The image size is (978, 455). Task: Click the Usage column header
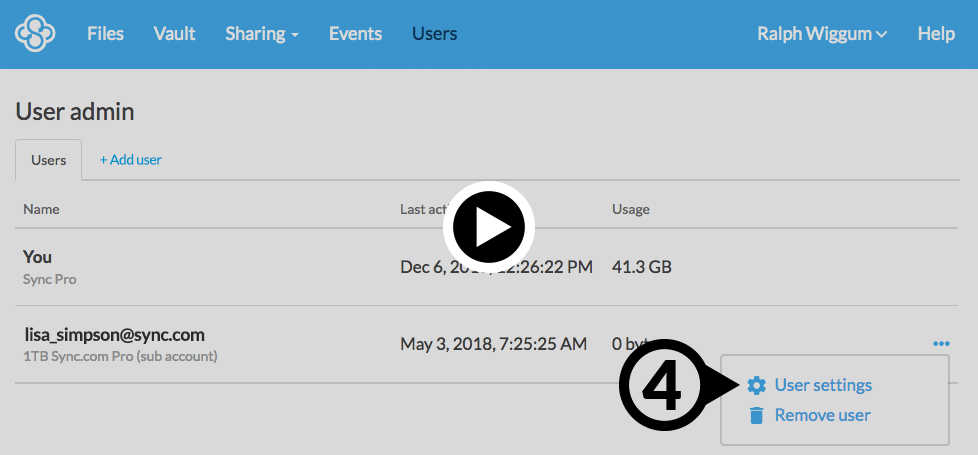point(630,209)
